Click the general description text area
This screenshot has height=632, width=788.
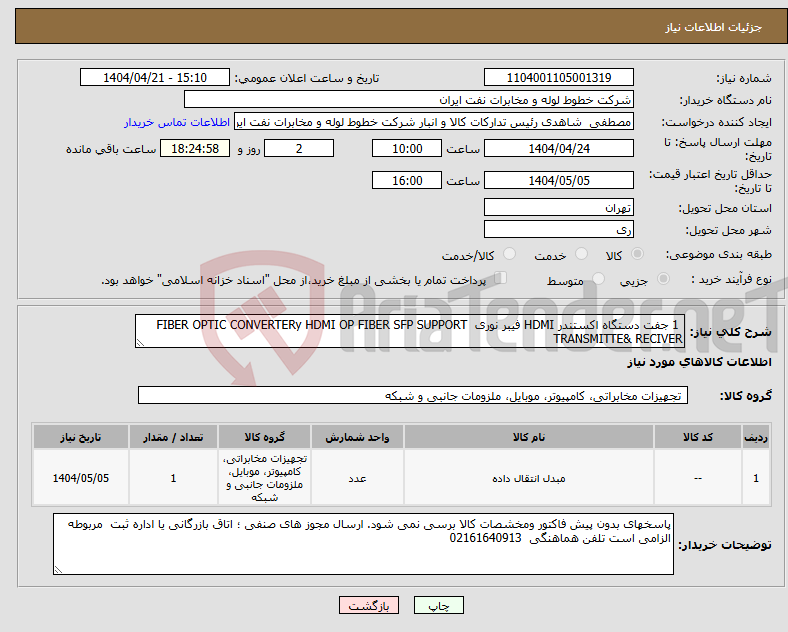(x=410, y=331)
